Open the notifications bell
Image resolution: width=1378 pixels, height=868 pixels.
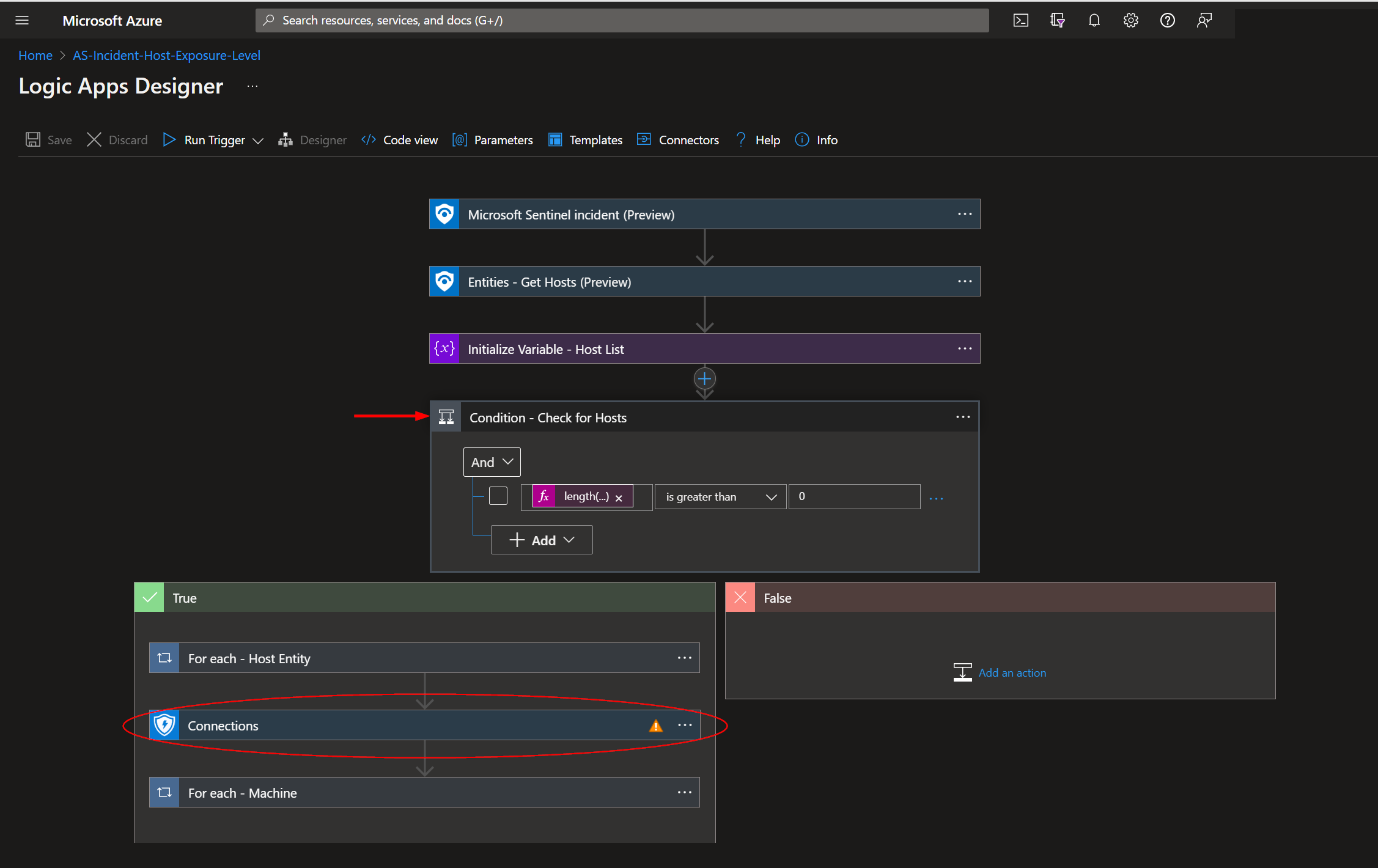point(1094,20)
